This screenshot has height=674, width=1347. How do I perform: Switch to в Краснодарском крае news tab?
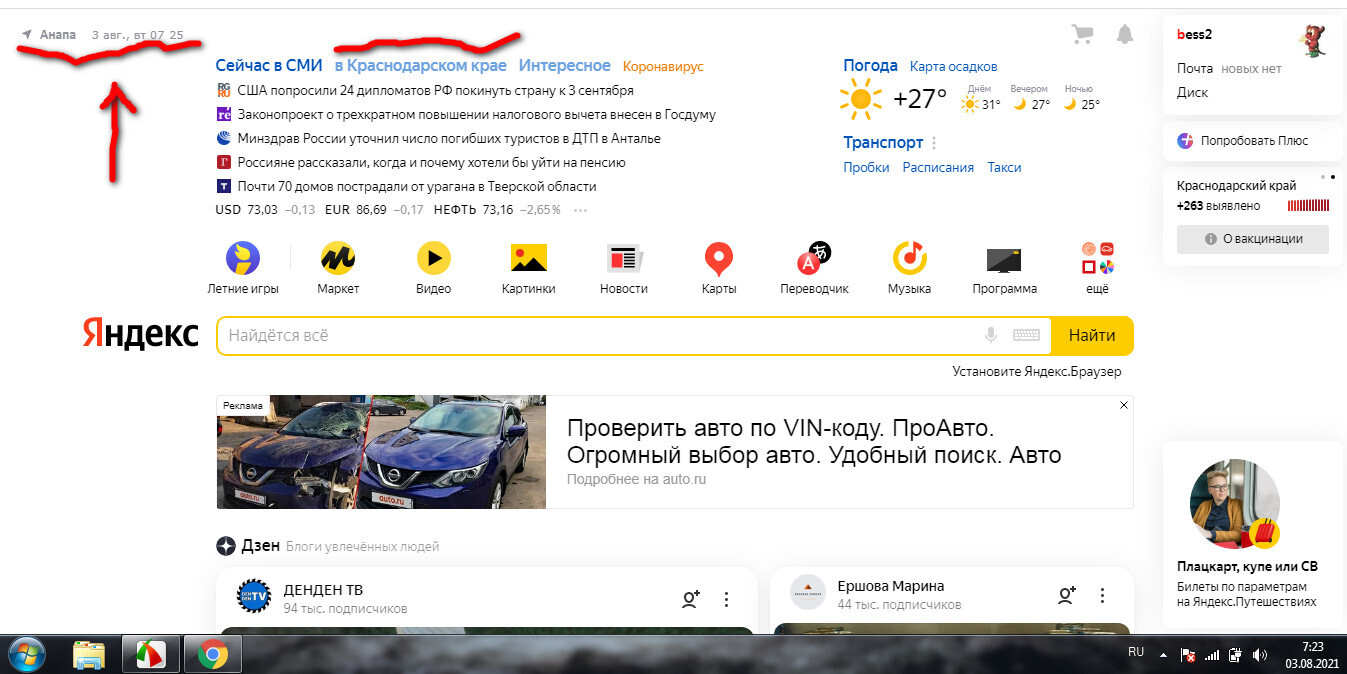[420, 66]
